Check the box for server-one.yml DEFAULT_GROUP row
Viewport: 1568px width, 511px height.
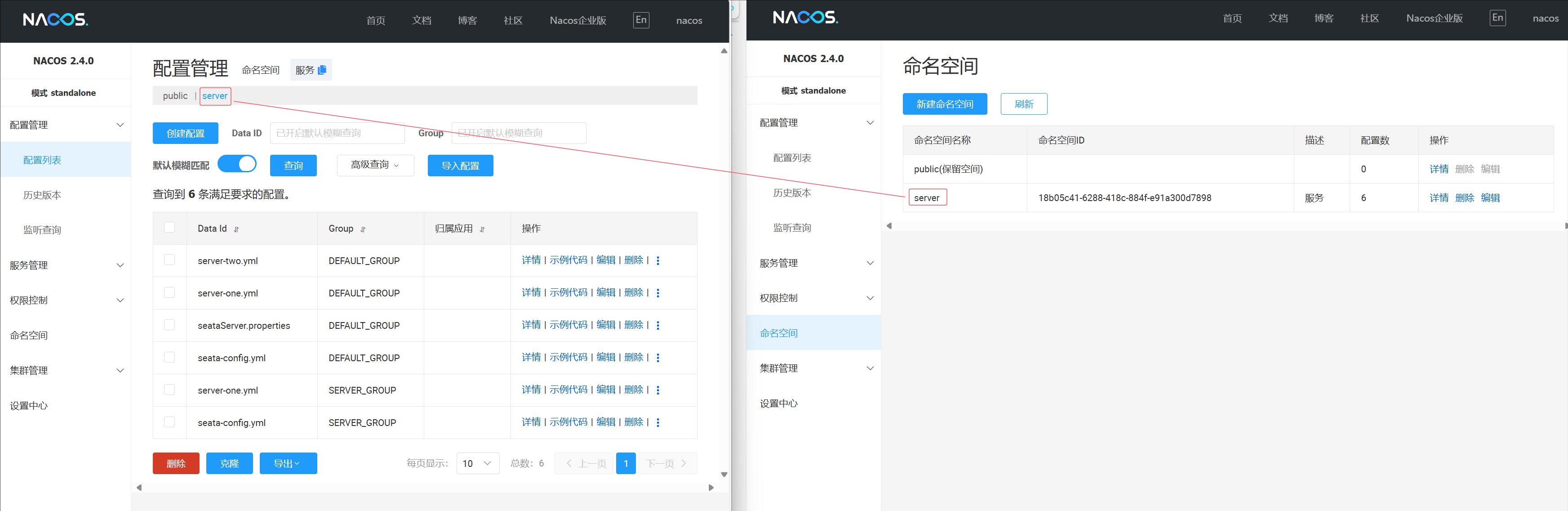169,292
